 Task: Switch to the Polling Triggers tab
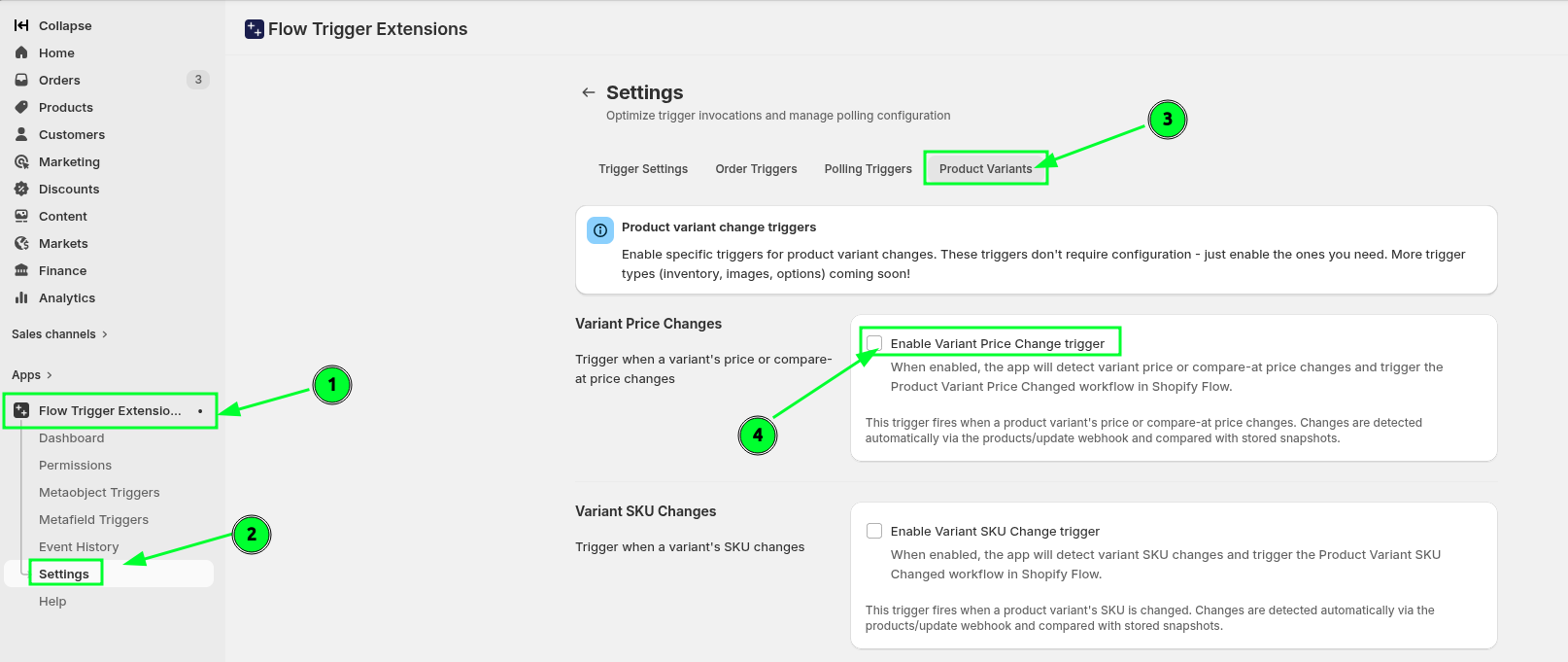point(868,169)
